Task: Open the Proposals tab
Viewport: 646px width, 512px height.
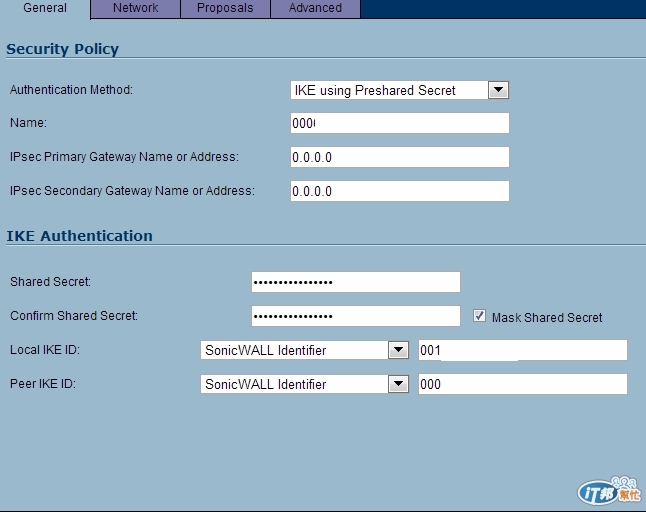Action: click(x=225, y=8)
